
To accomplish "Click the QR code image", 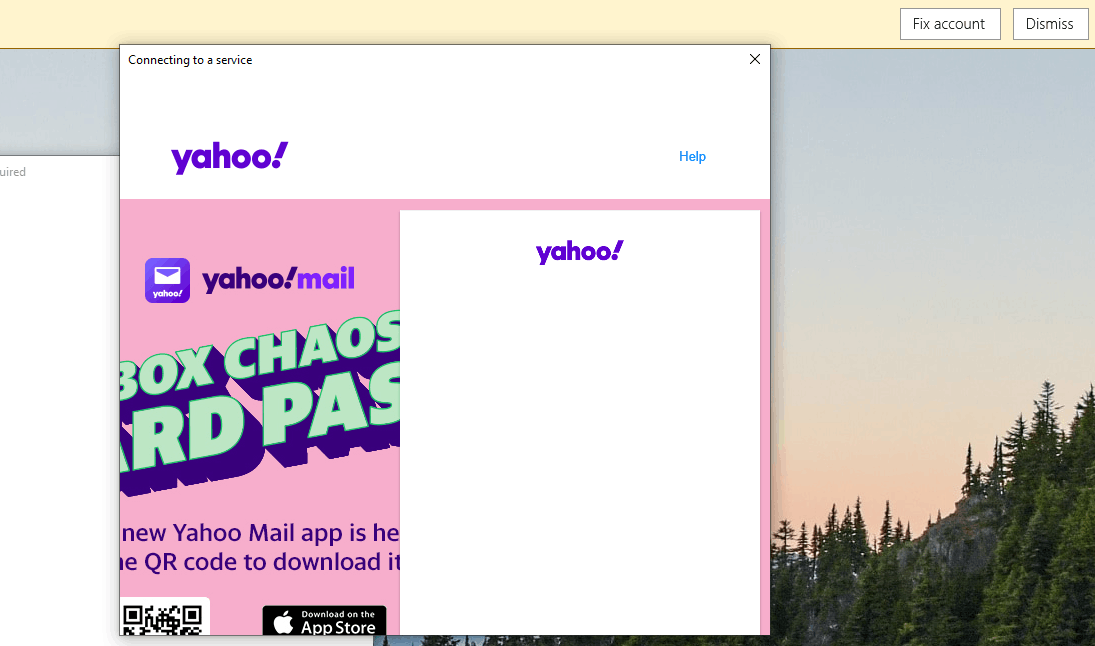I will (x=163, y=619).
